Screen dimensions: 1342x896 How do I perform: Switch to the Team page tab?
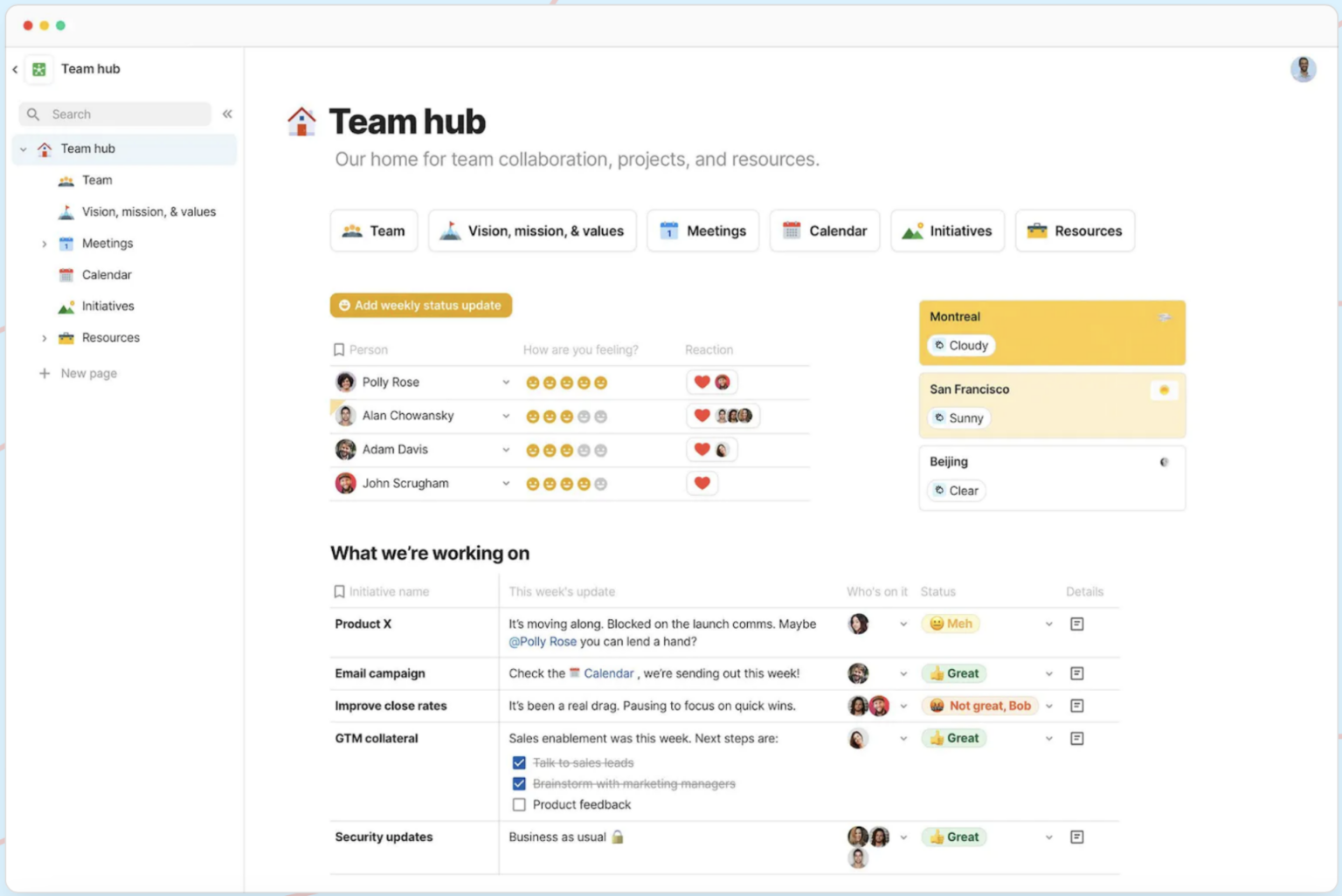tap(374, 231)
